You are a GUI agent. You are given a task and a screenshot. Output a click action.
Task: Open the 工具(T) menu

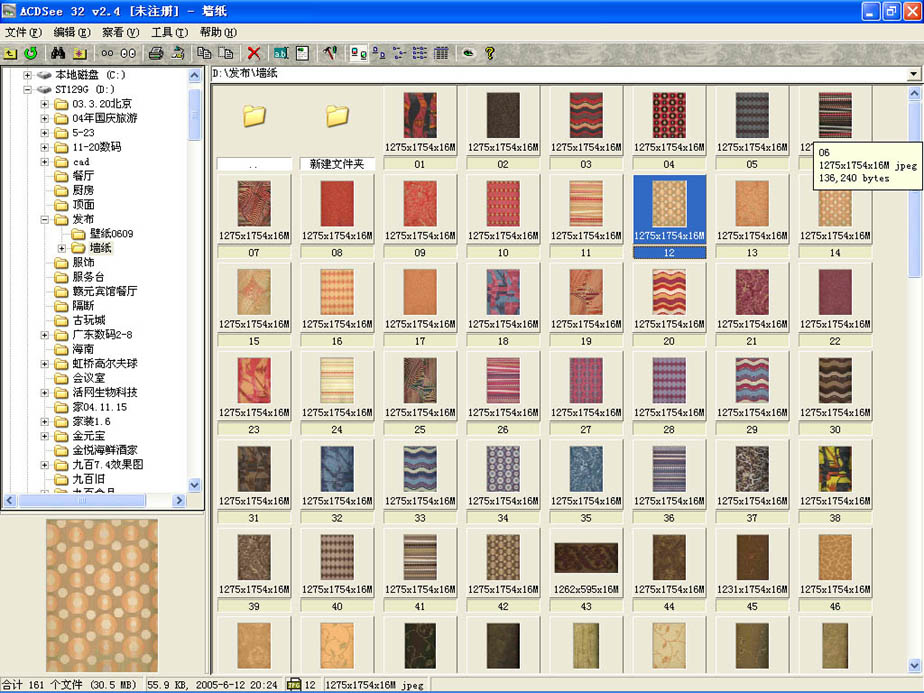pyautogui.click(x=168, y=32)
